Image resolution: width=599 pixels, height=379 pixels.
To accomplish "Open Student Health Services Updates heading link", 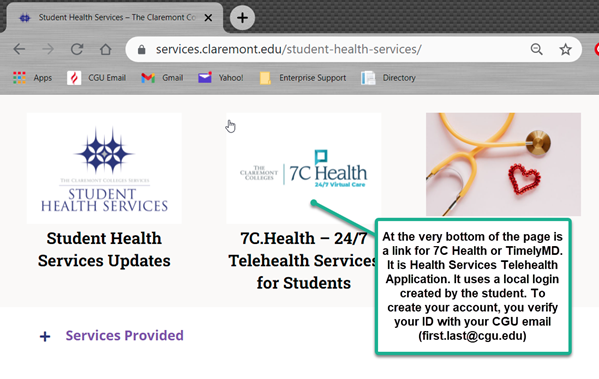I will click(104, 249).
